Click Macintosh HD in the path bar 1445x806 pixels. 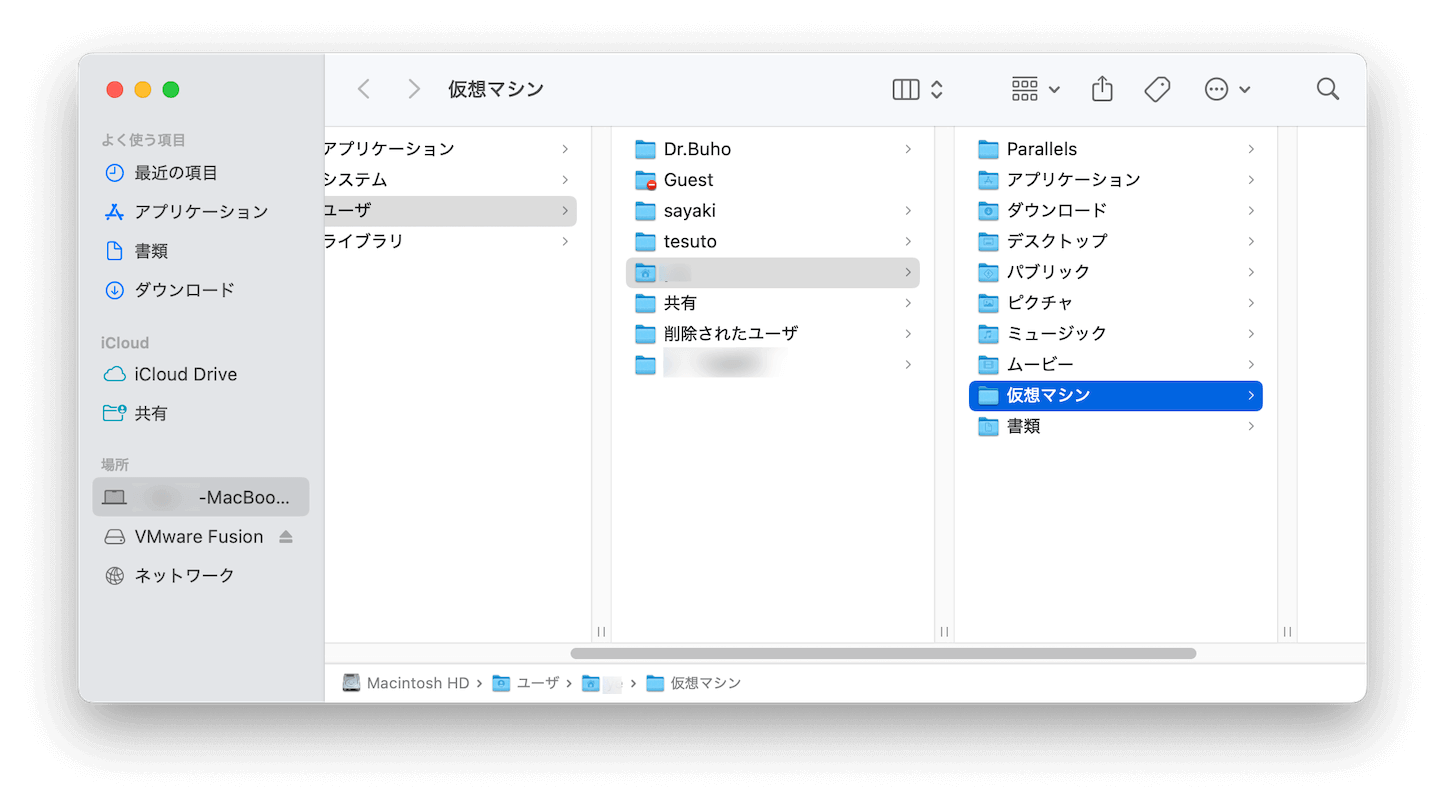406,684
